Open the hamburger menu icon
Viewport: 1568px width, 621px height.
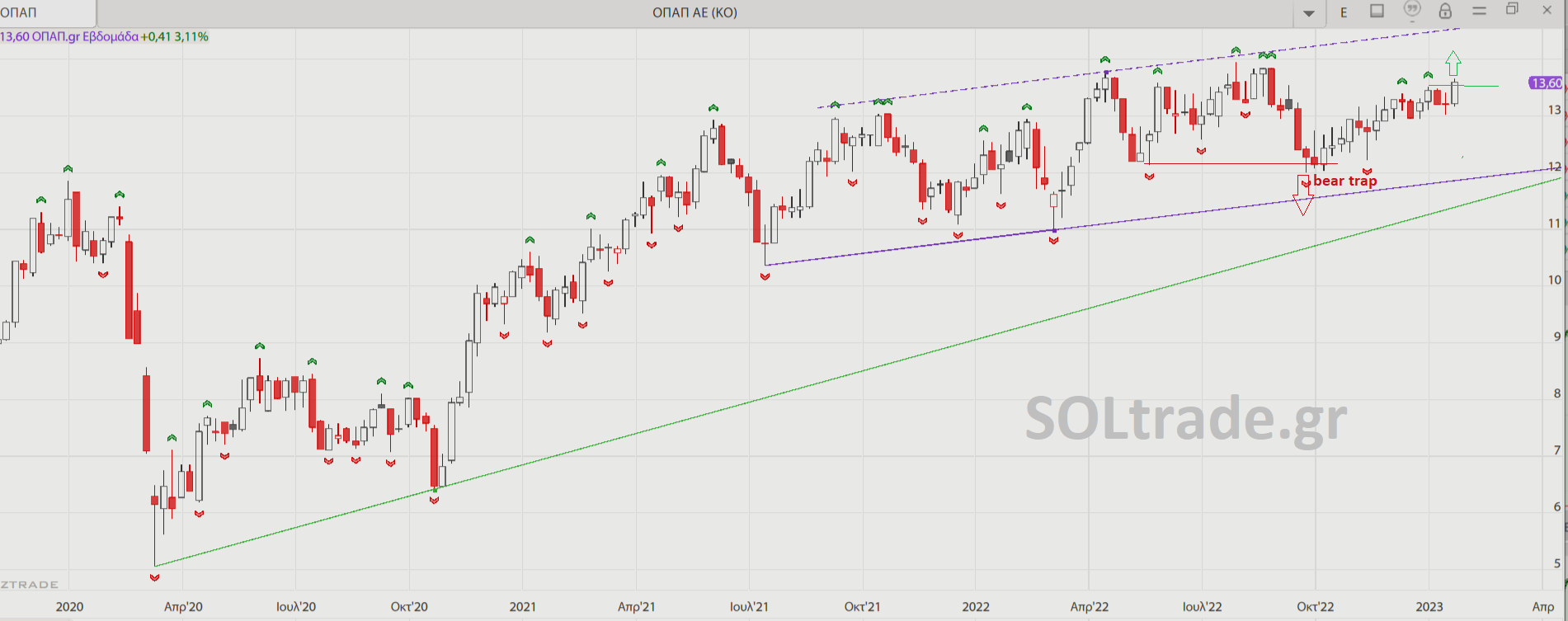tap(1479, 11)
